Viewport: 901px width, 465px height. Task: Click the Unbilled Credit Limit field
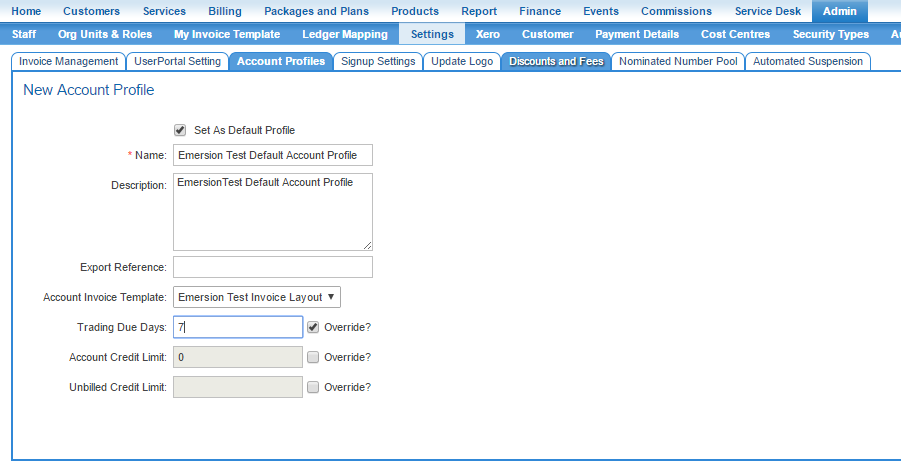tap(238, 387)
